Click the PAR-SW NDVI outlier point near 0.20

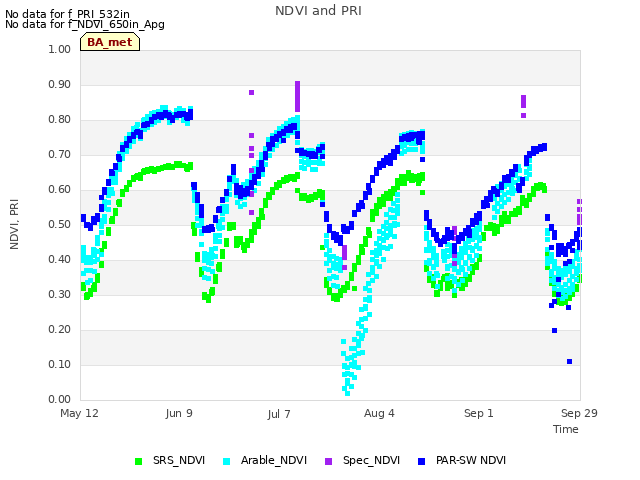click(554, 331)
